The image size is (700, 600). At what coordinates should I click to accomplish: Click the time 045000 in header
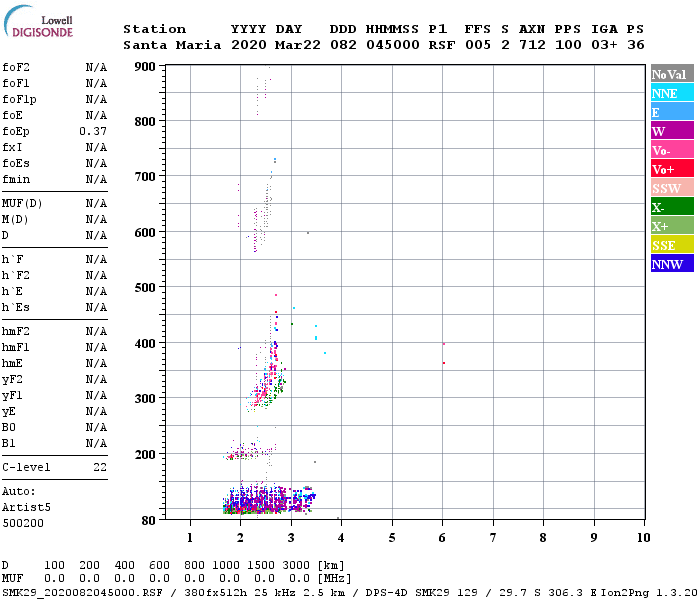point(393,45)
